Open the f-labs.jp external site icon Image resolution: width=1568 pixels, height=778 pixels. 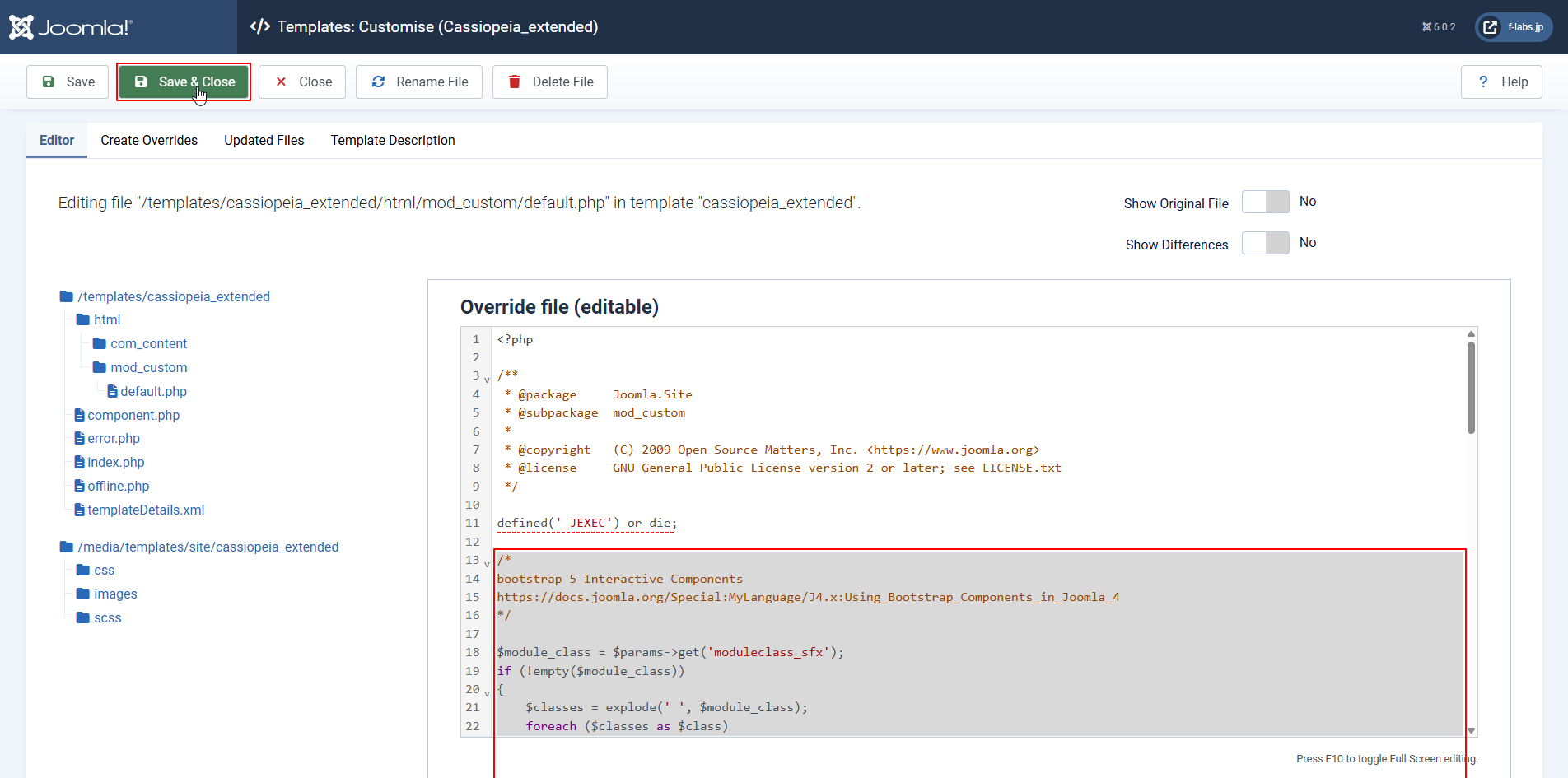[1490, 27]
